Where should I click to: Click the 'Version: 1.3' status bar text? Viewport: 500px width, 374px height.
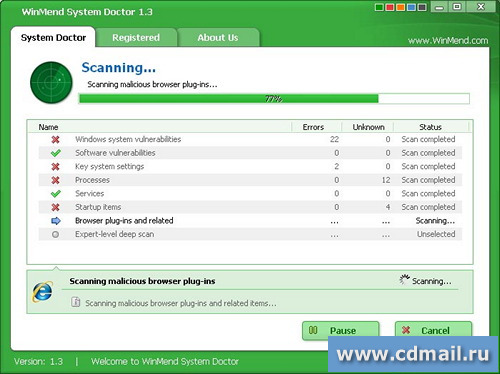pos(38,361)
